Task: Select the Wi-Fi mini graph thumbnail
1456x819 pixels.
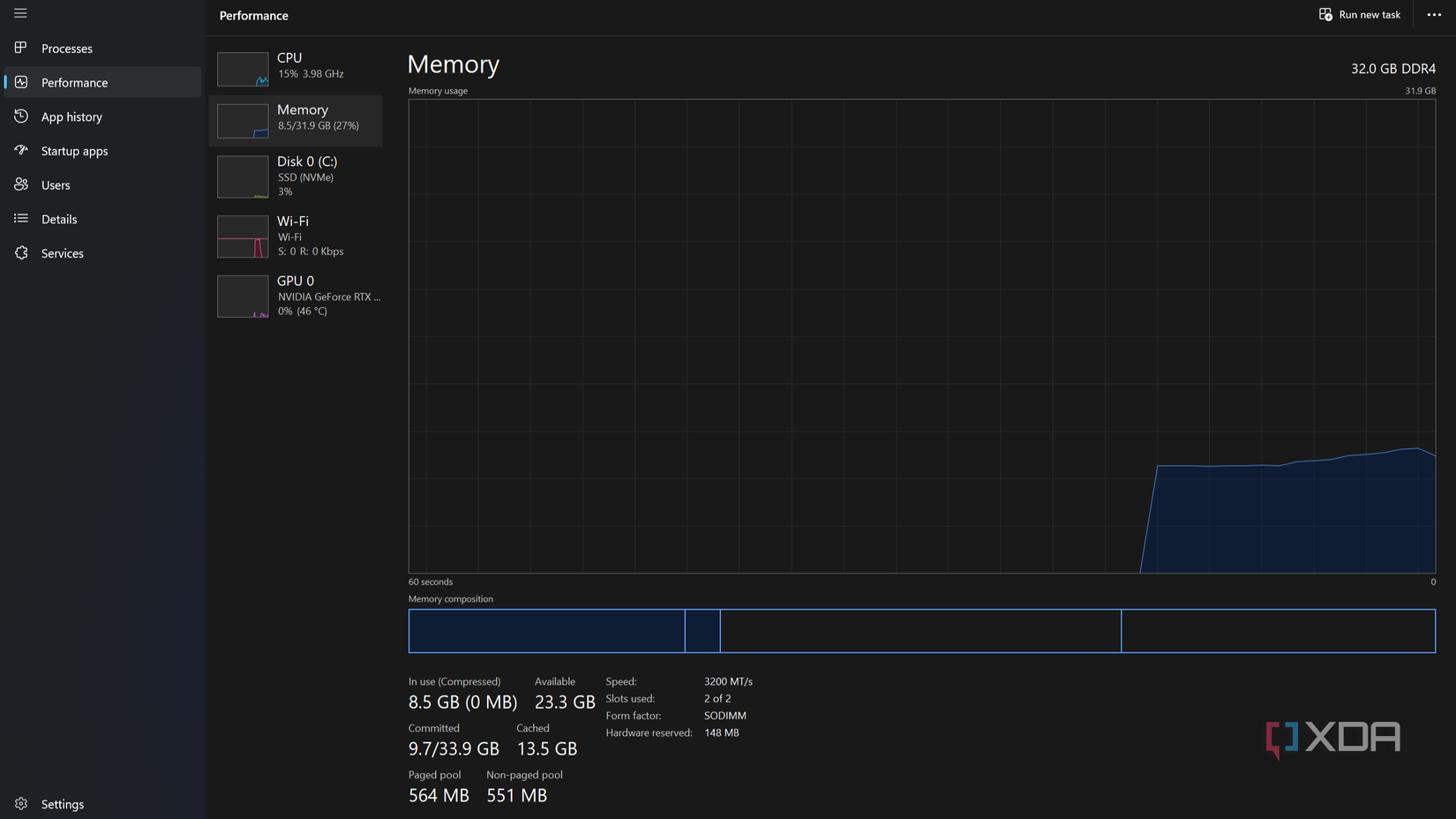Action: [x=243, y=237]
